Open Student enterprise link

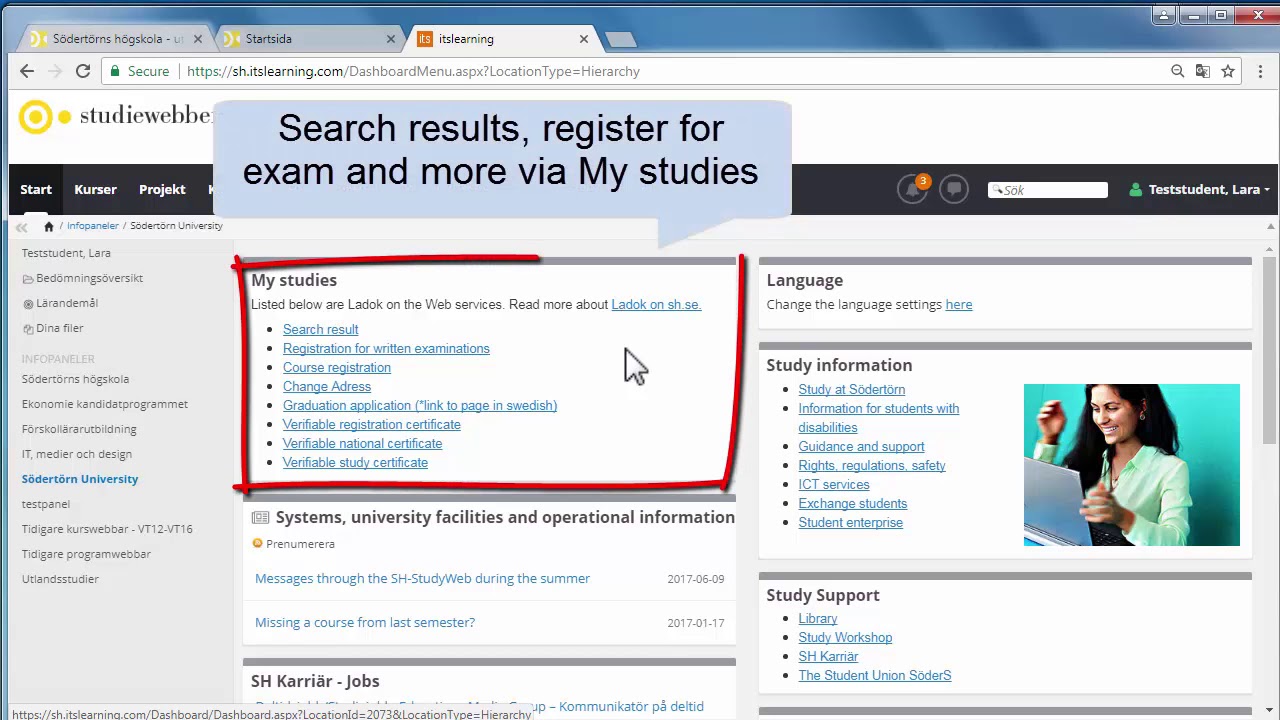(x=850, y=522)
